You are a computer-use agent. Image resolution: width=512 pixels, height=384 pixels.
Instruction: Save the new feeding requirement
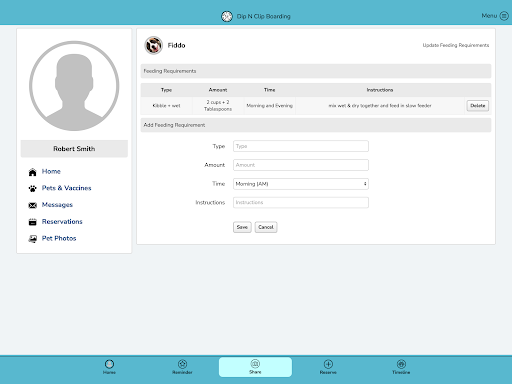click(x=242, y=227)
